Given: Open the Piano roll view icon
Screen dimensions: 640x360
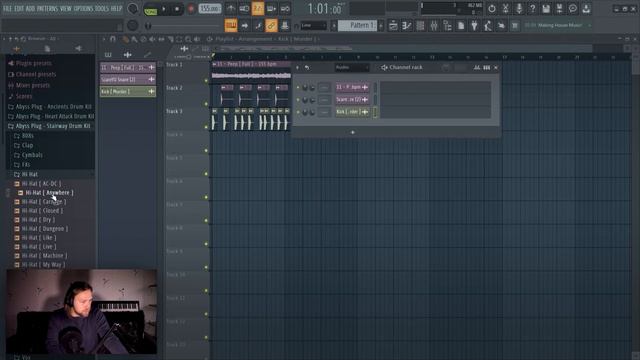Looking at the screenshot, I should click(x=407, y=26).
